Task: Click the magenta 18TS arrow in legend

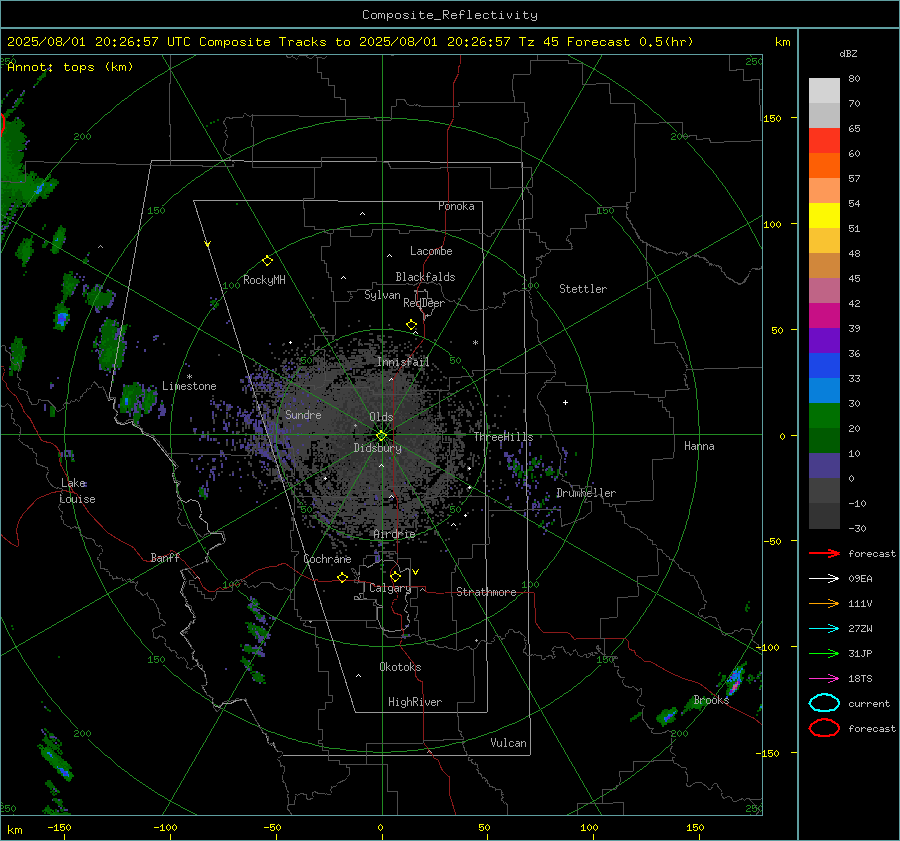Action: 824,679
